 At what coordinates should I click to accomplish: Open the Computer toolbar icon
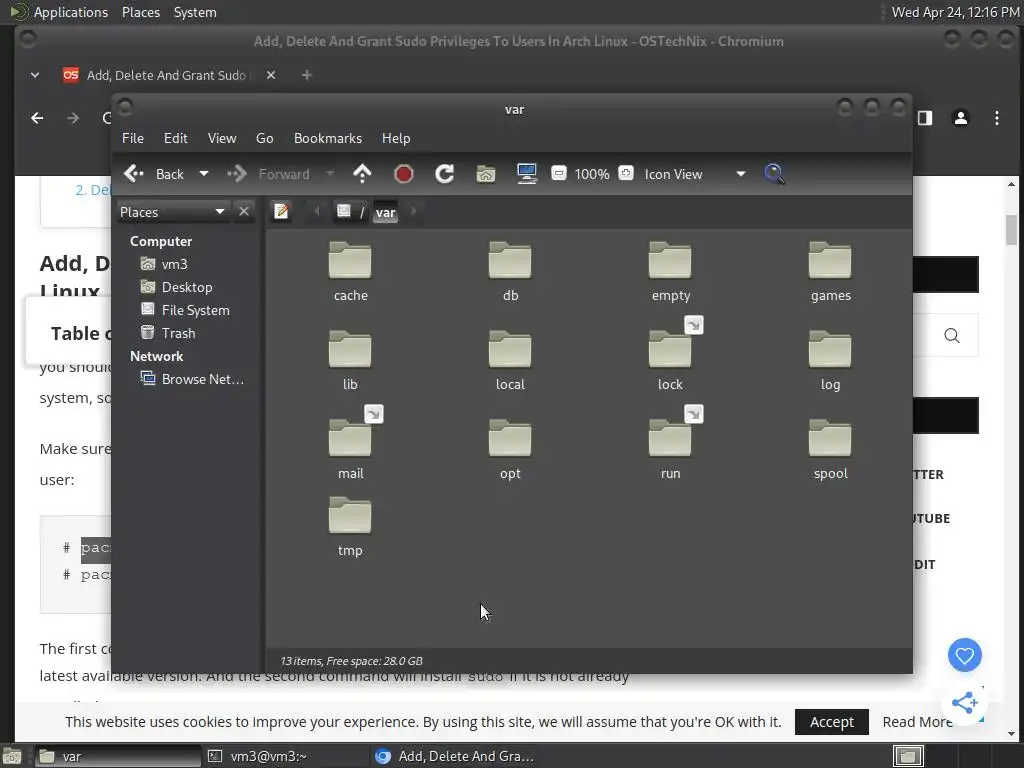[x=526, y=174]
